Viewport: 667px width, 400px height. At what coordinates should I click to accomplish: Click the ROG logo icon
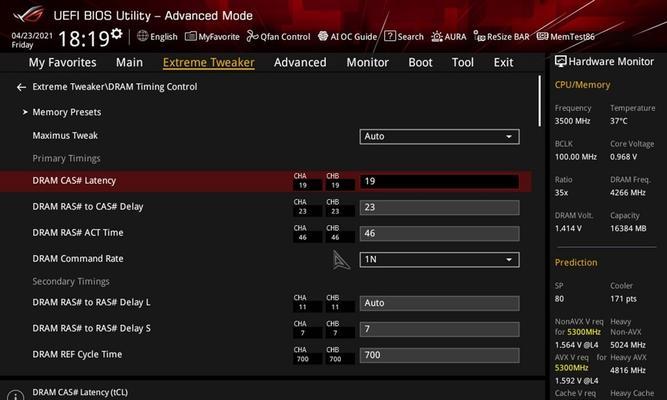(28, 15)
